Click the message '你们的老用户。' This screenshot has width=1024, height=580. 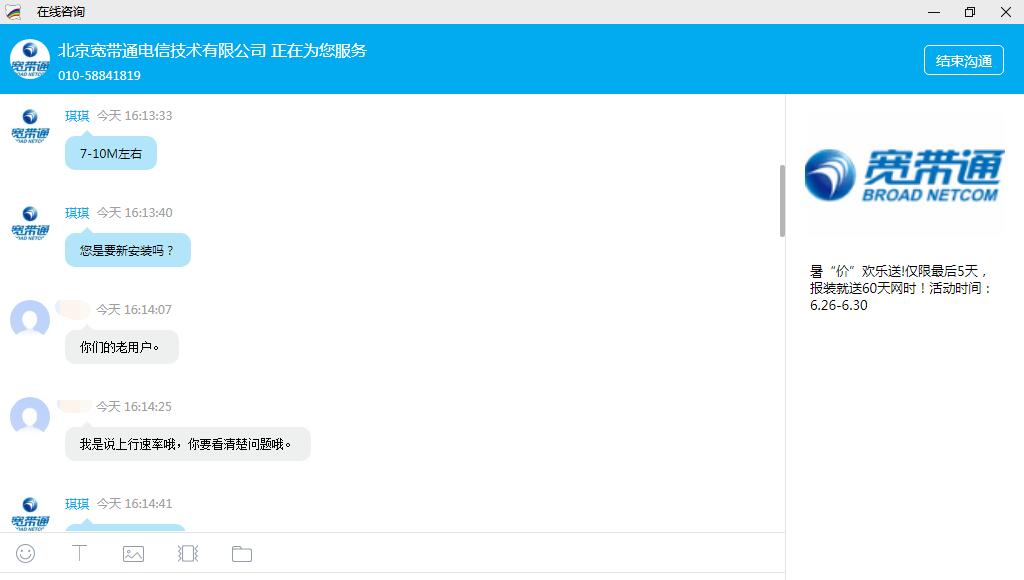tap(121, 348)
